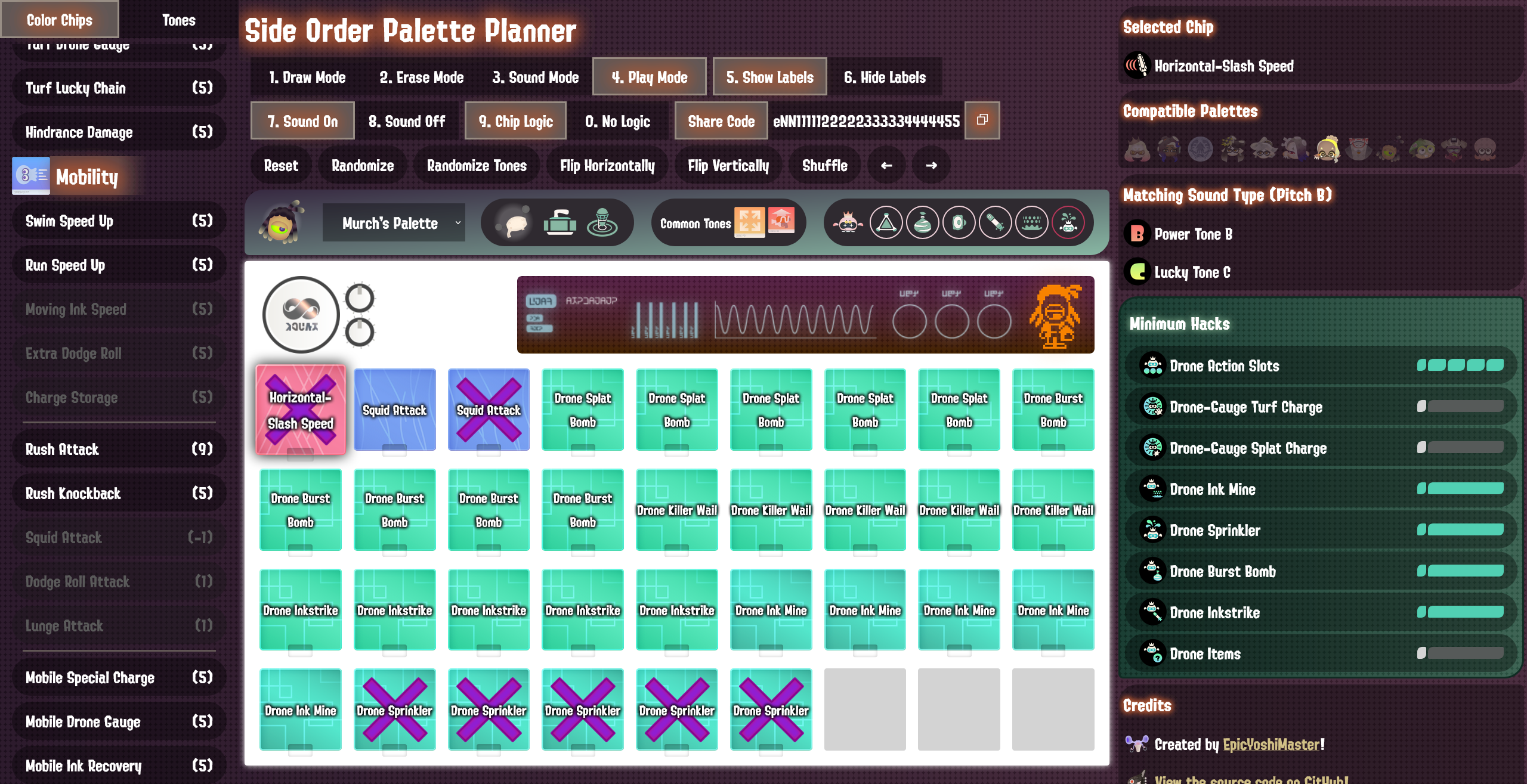The height and width of the screenshot is (784, 1527).
Task: Choose Big Man's icon in Compatible Palettes
Action: point(1358,149)
